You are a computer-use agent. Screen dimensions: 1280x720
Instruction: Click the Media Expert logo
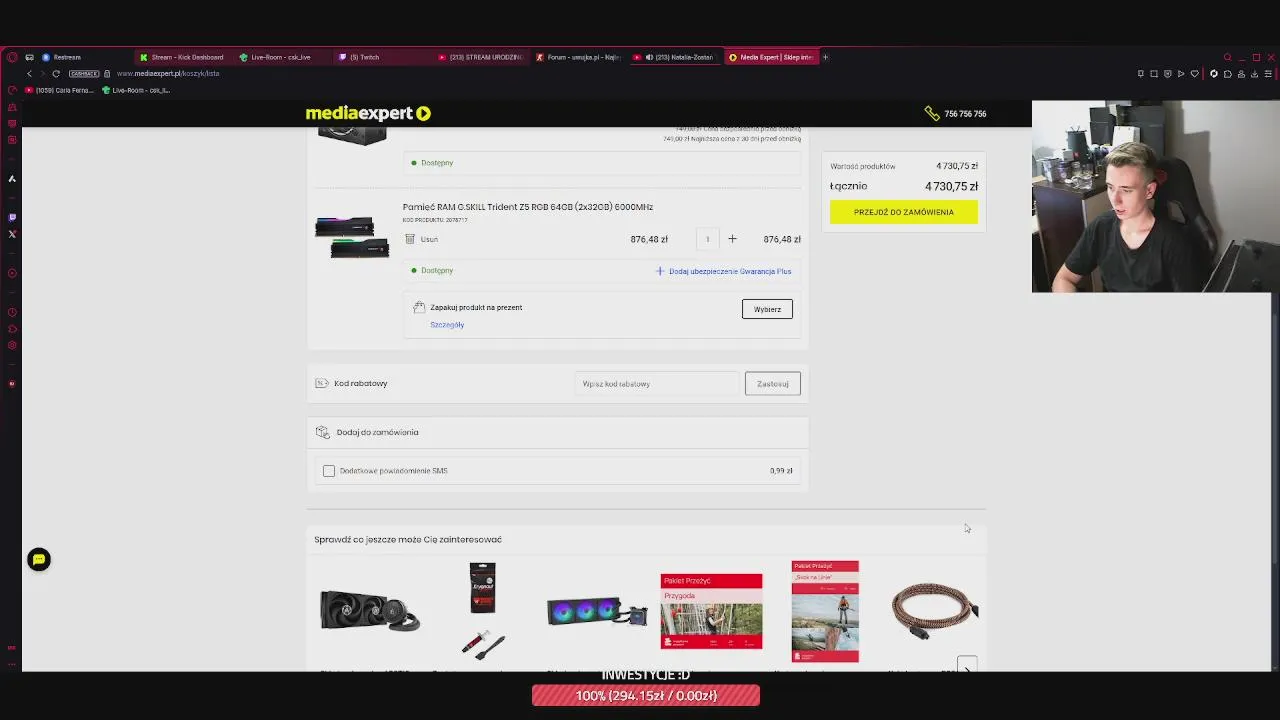tap(368, 113)
